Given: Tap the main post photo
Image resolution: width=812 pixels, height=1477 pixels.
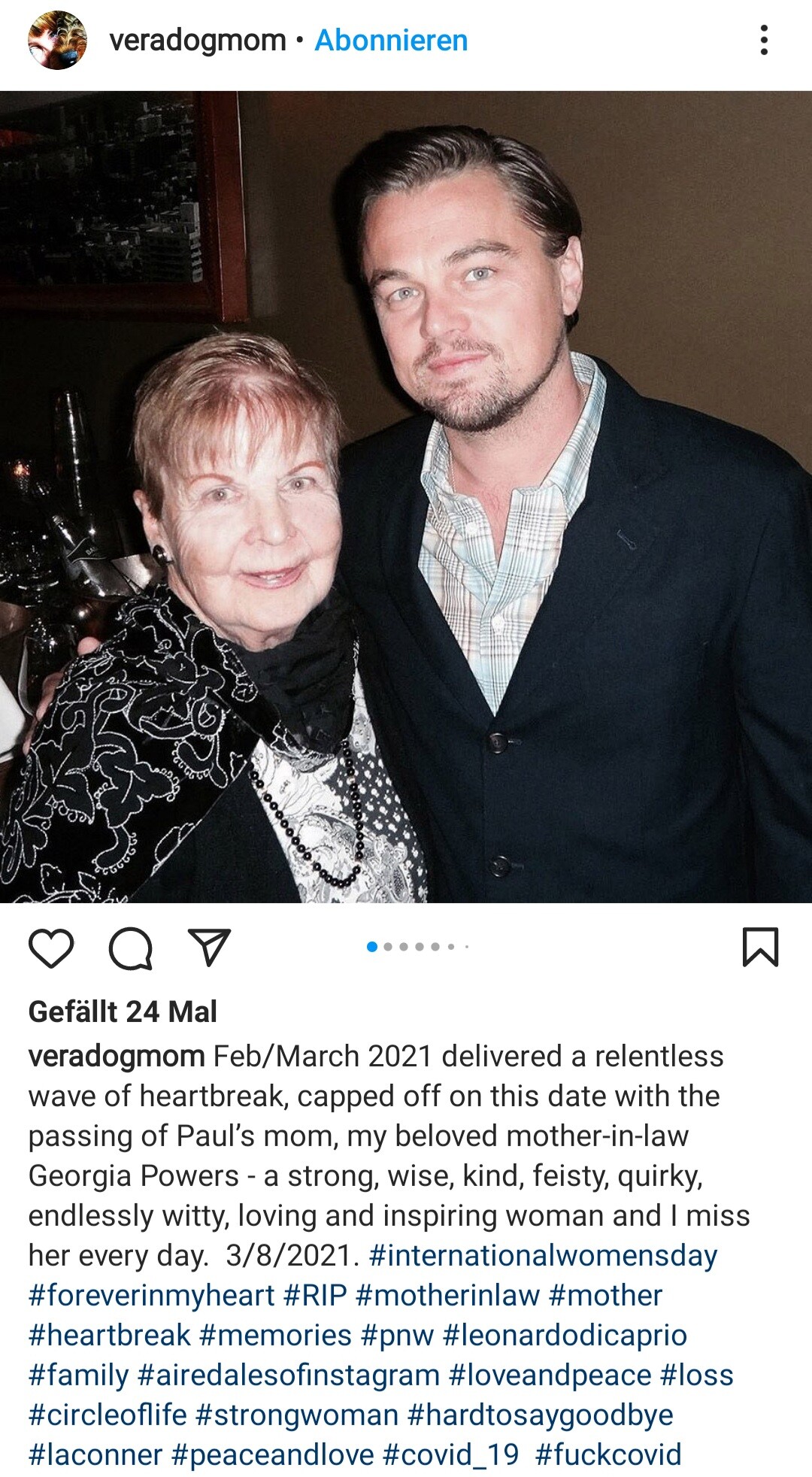Looking at the screenshot, I should 406,496.
